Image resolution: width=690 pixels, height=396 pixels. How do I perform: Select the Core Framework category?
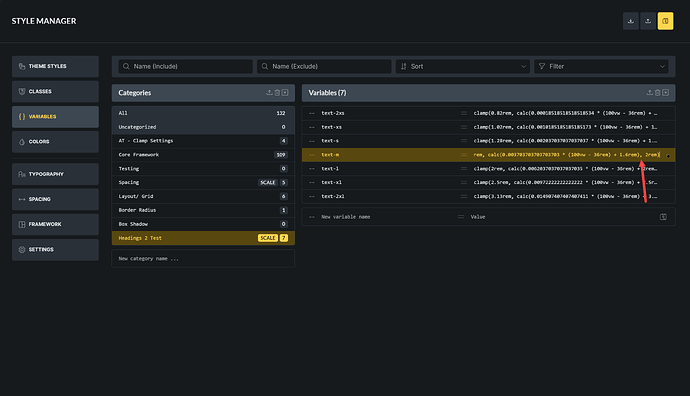[203, 155]
